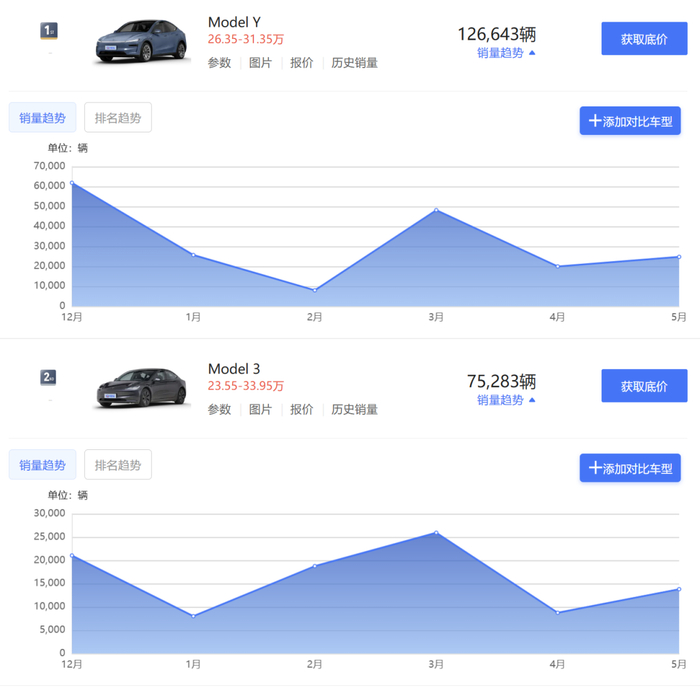Click Model 3 chart January low point
The image size is (700, 688).
pos(193,616)
